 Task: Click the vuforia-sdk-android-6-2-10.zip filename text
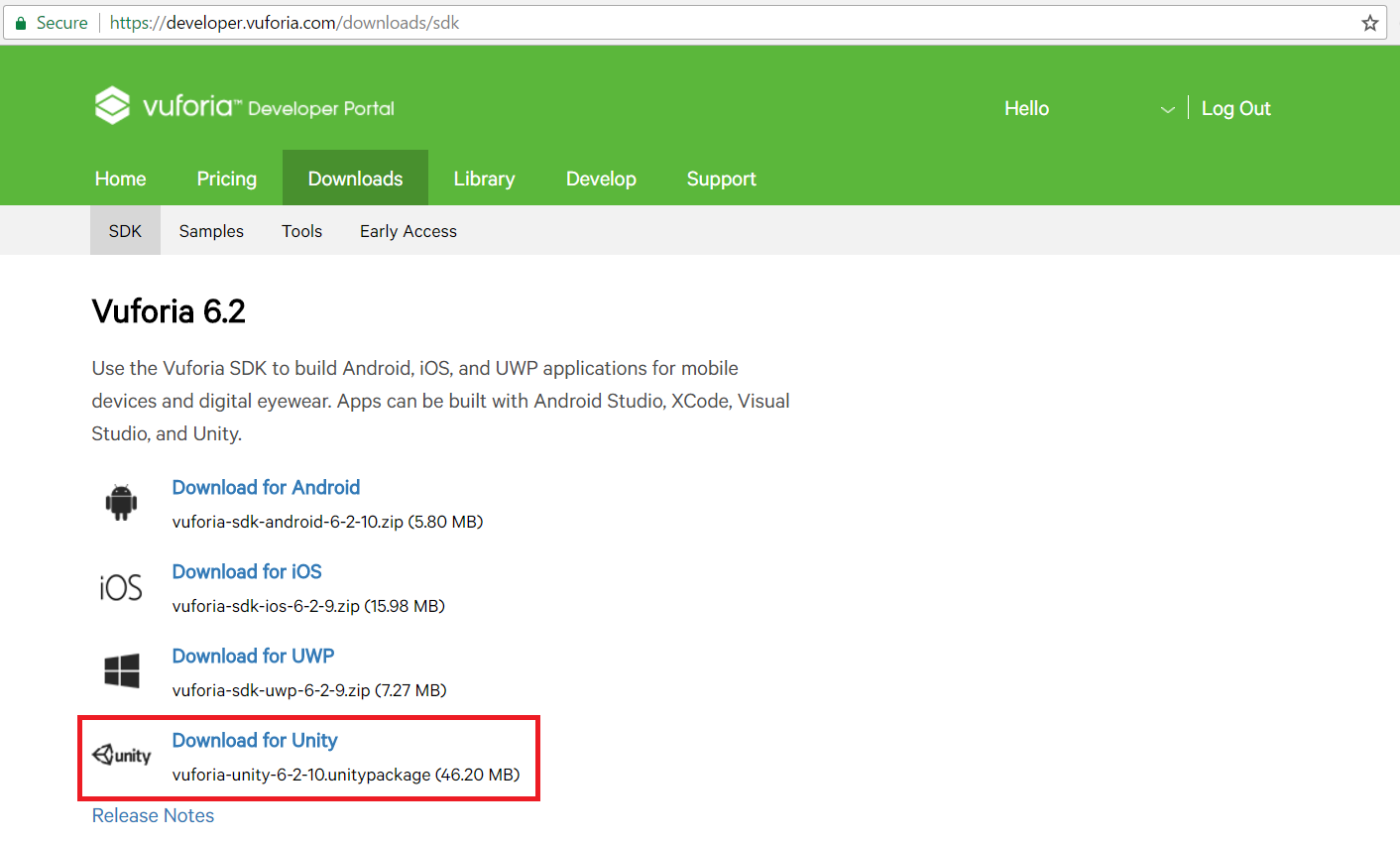[x=288, y=522]
